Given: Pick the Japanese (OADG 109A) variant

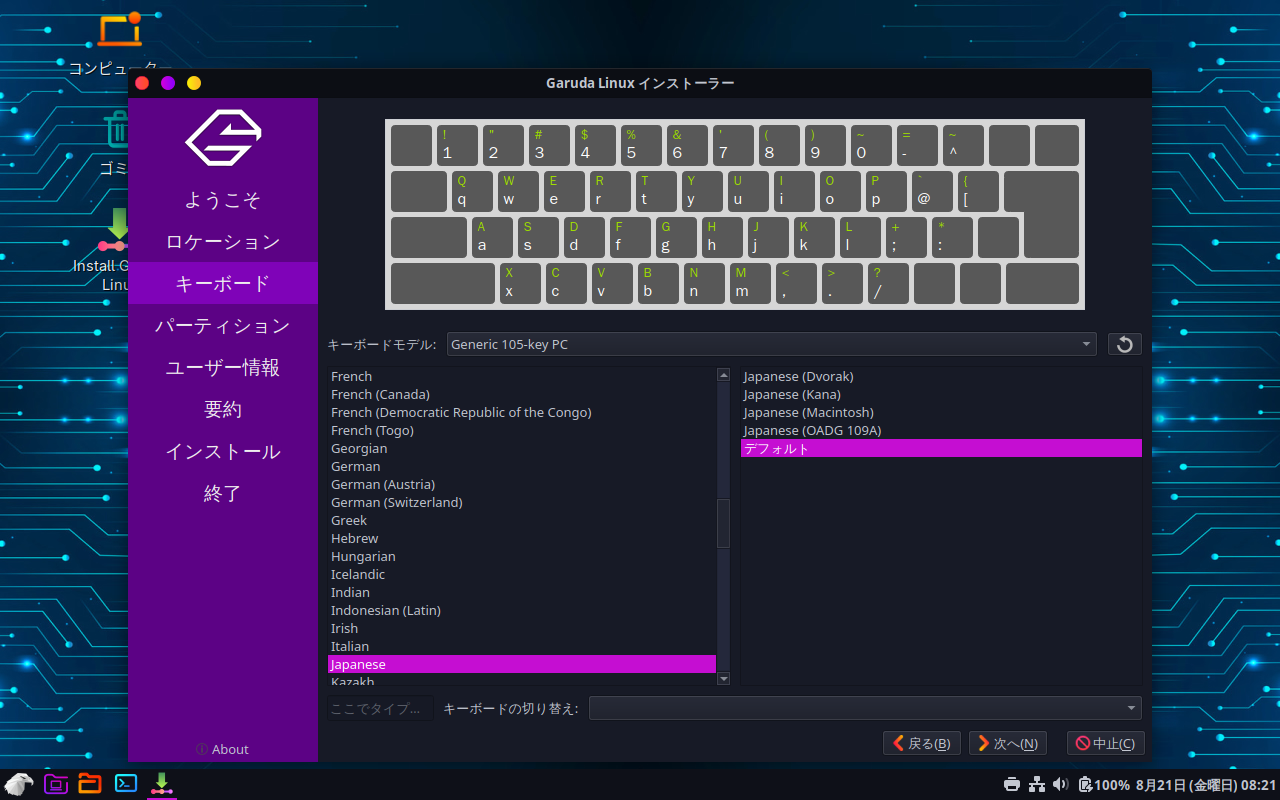Looking at the screenshot, I should 941,430.
